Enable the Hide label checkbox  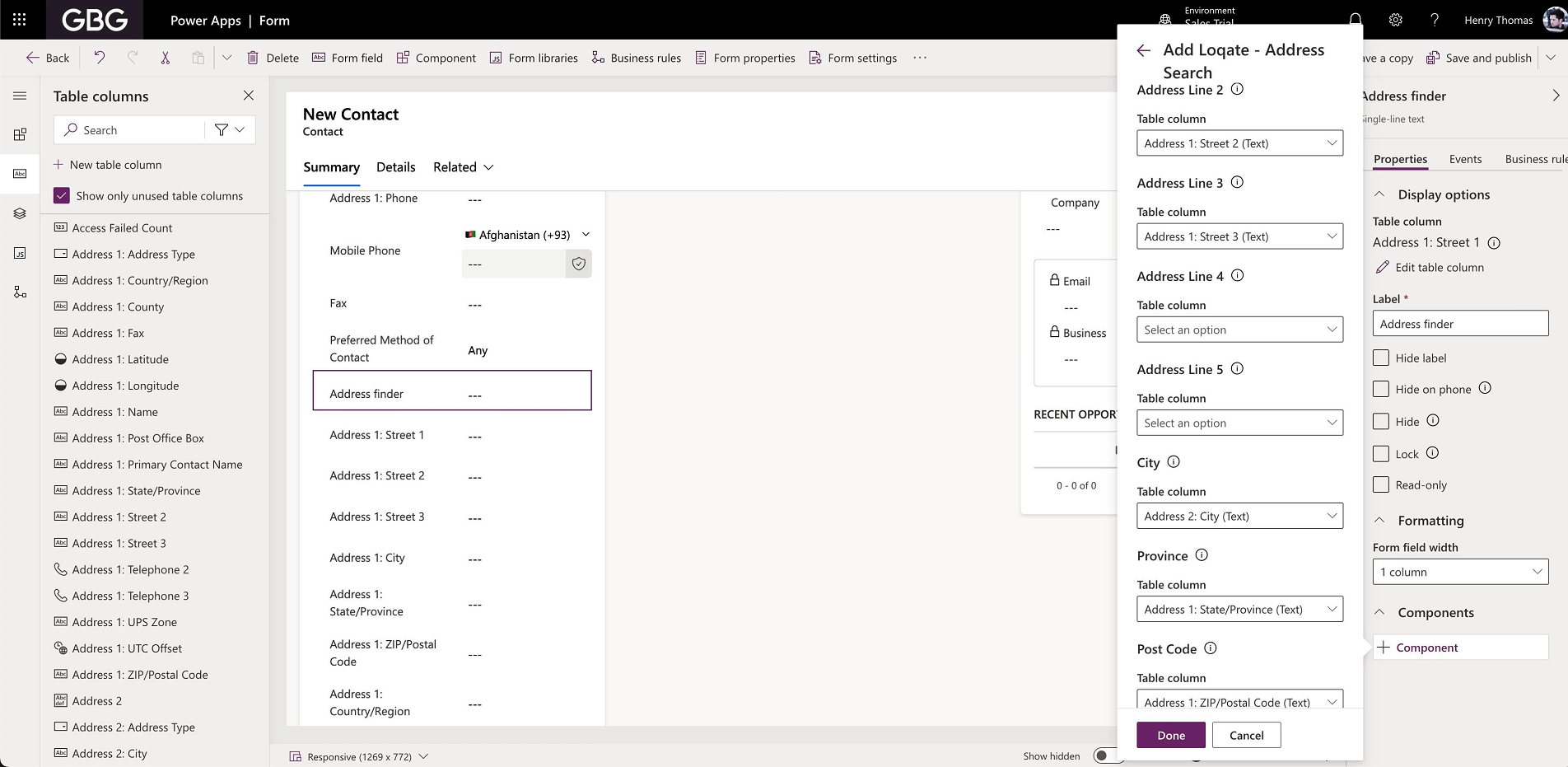pos(1381,357)
